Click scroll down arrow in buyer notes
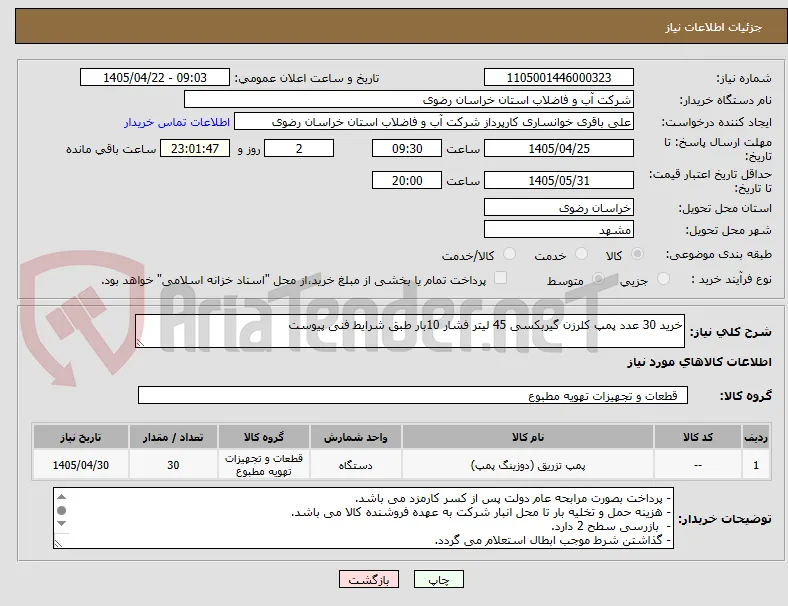 [61, 524]
